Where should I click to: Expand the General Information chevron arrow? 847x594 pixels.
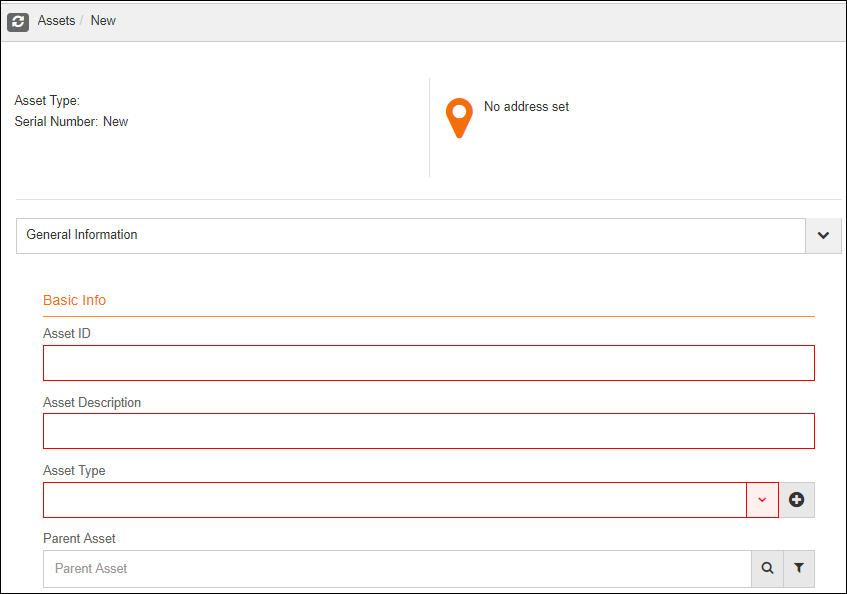pyautogui.click(x=823, y=235)
